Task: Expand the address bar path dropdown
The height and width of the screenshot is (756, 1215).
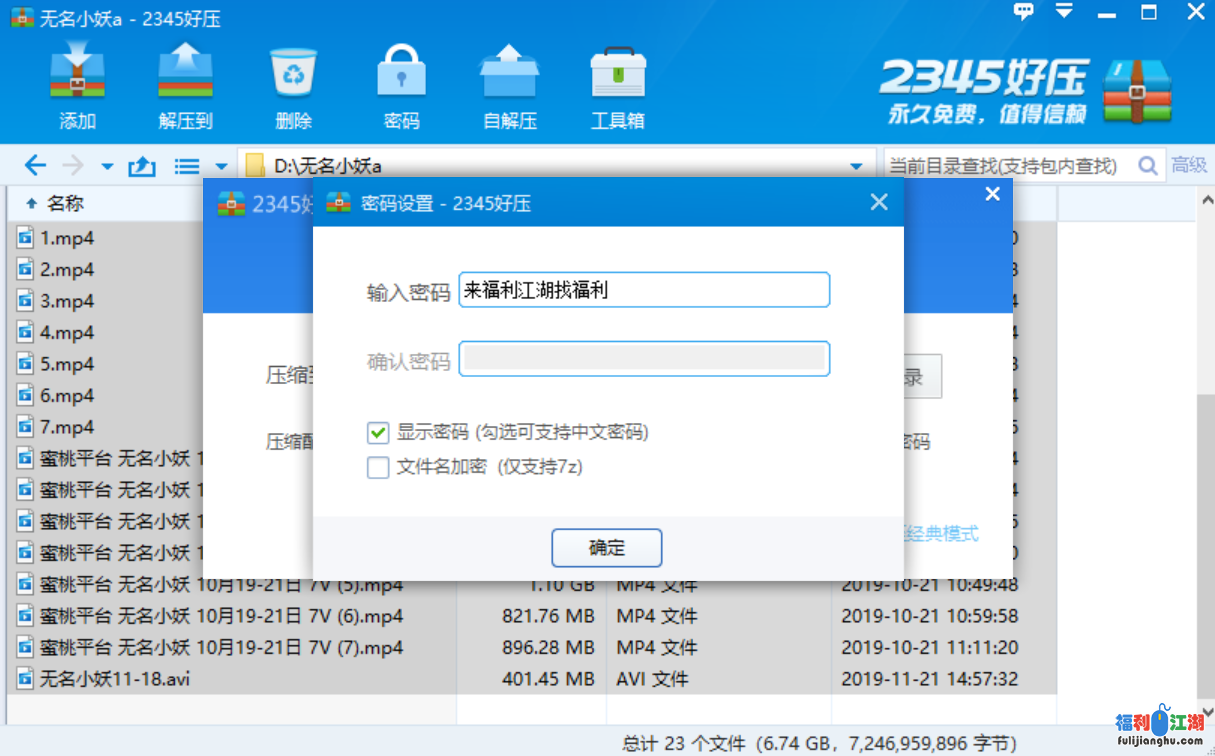Action: tap(856, 166)
